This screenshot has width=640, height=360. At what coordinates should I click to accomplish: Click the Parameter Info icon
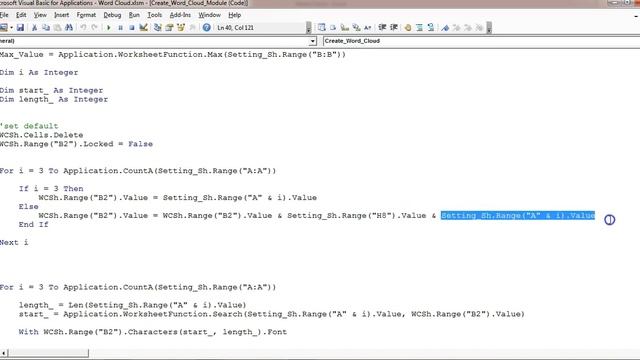coord(356,27)
